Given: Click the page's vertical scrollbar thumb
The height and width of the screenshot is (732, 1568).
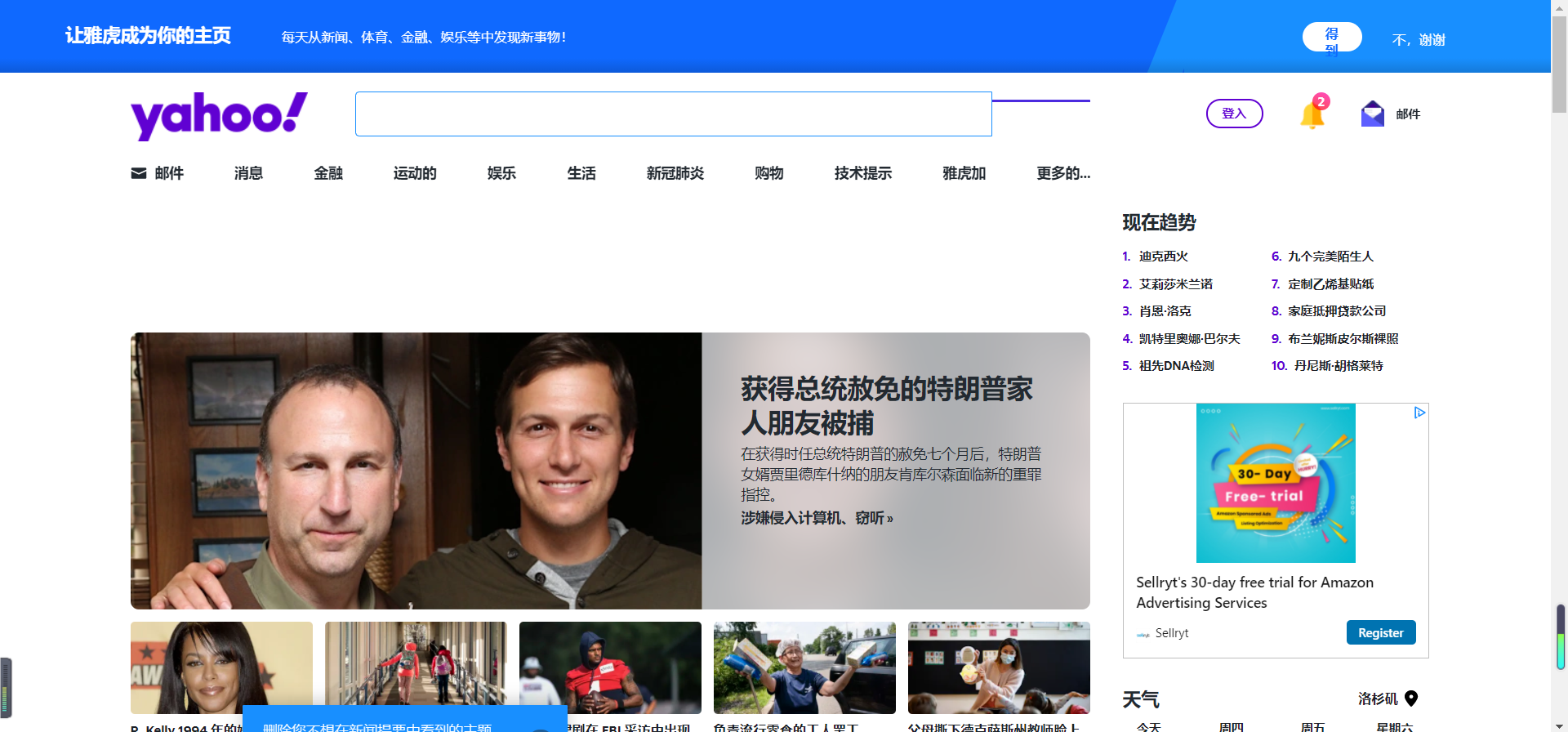Looking at the screenshot, I should pos(1559,57).
